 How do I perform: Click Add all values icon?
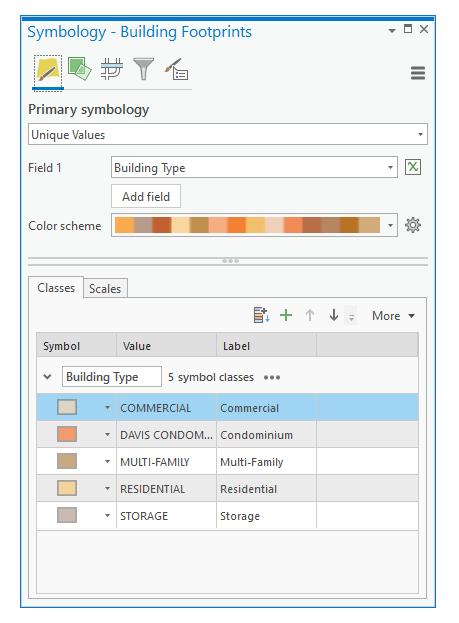(261, 315)
